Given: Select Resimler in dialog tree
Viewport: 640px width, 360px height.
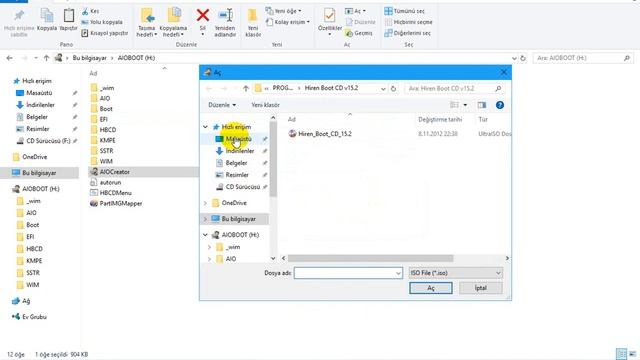Looking at the screenshot, I should coord(237,175).
